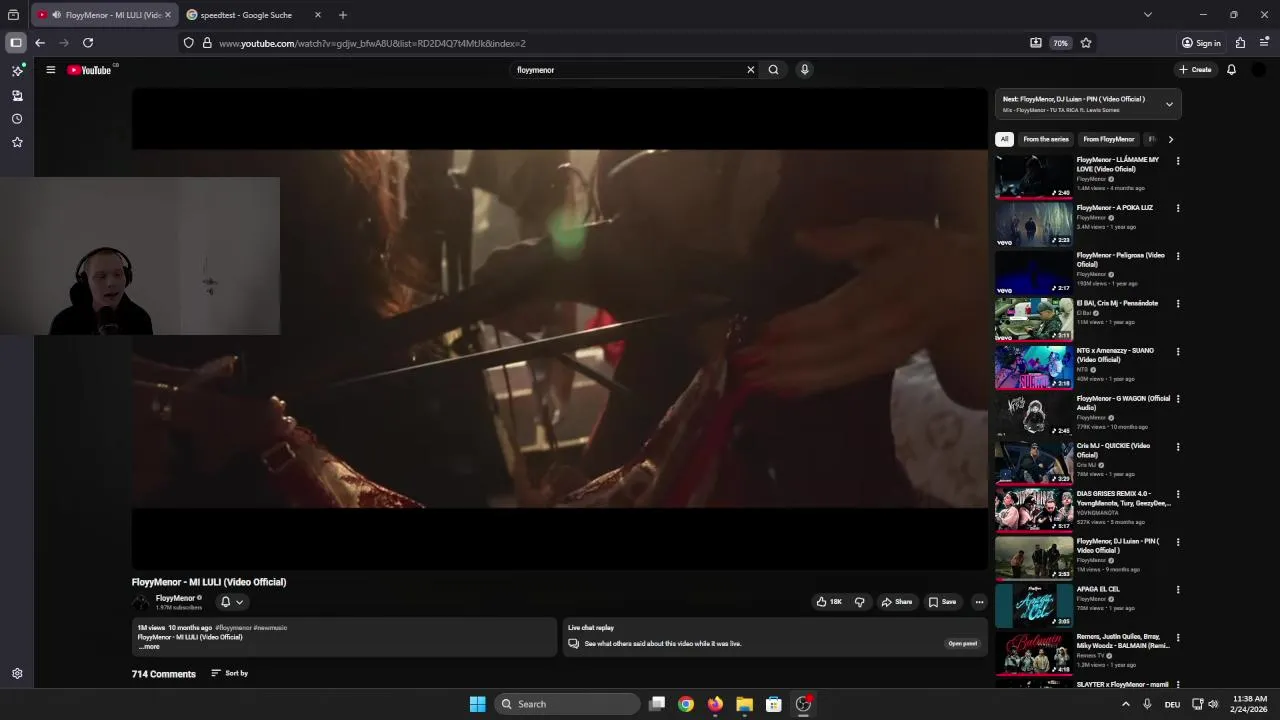Screen dimensions: 1280x720
Task: Reset the 70% zoom level badge
Action: tap(1061, 43)
